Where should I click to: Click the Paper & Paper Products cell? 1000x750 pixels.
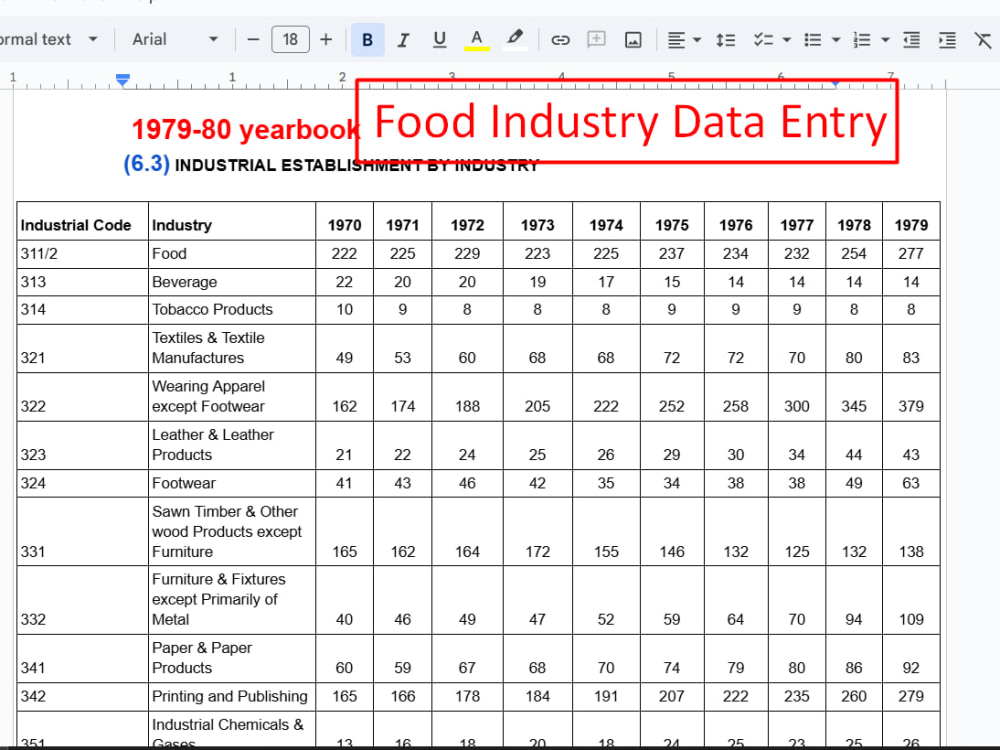click(x=232, y=658)
